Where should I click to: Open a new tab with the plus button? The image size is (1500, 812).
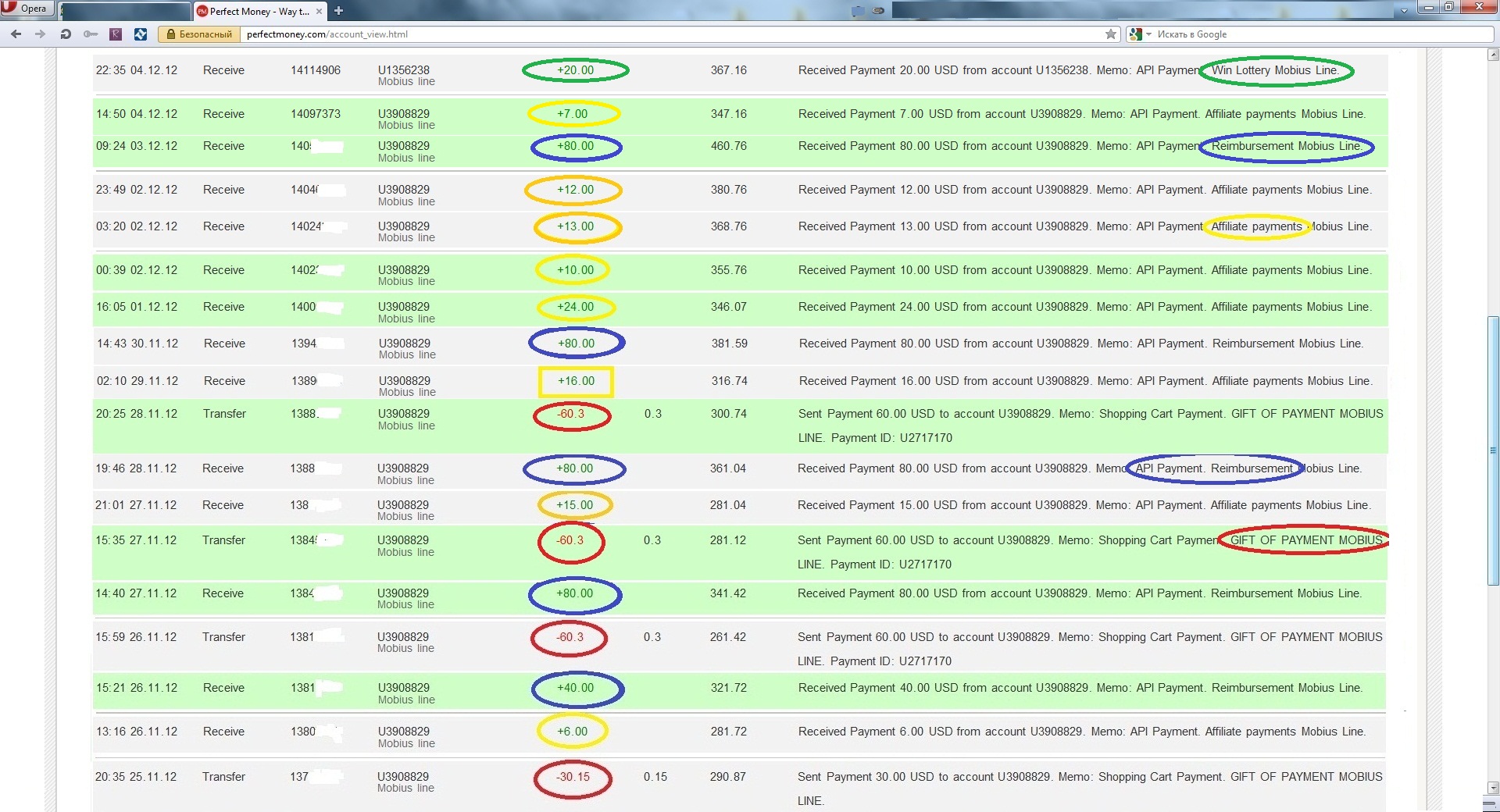click(338, 11)
